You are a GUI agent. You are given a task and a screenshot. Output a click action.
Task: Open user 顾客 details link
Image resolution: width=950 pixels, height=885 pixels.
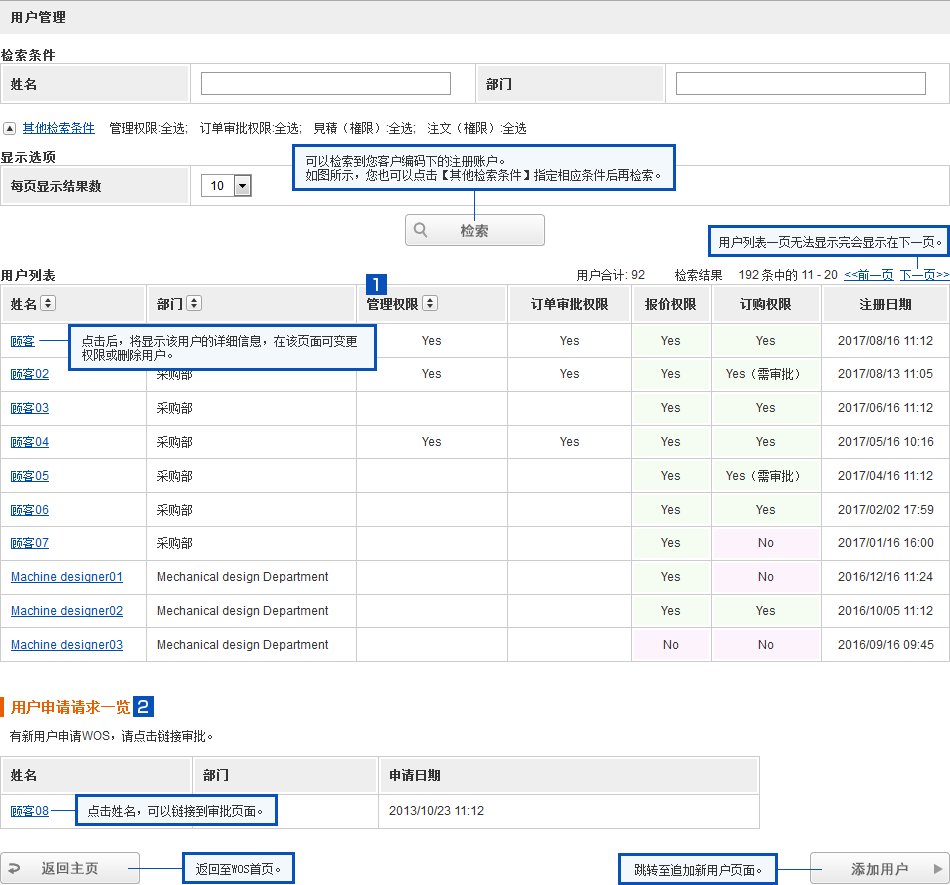tap(23, 341)
